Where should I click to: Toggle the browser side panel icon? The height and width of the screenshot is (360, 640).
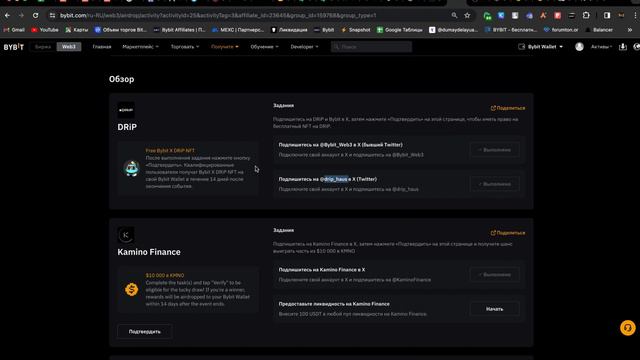607,16
